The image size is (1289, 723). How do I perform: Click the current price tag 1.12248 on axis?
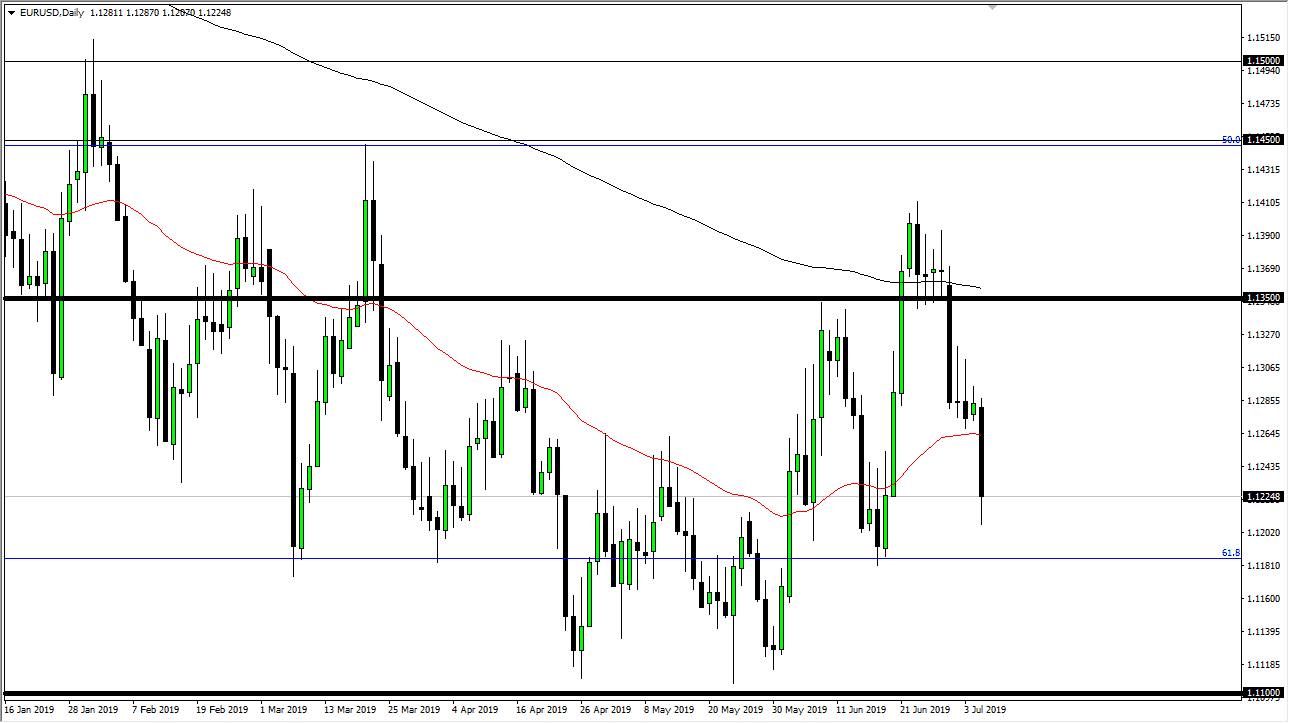[1262, 496]
